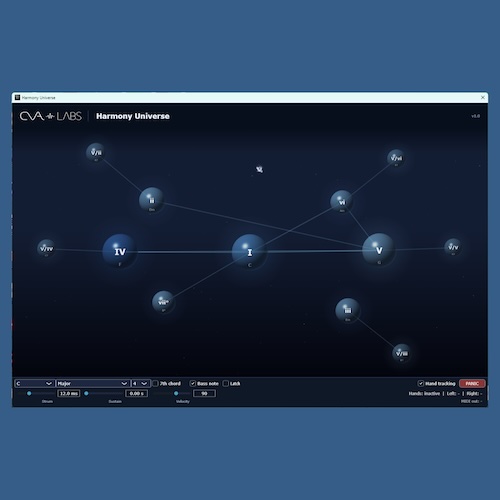Click the sustain value field 0.00 s
Image resolution: width=500 pixels, height=500 pixels.
(x=137, y=393)
